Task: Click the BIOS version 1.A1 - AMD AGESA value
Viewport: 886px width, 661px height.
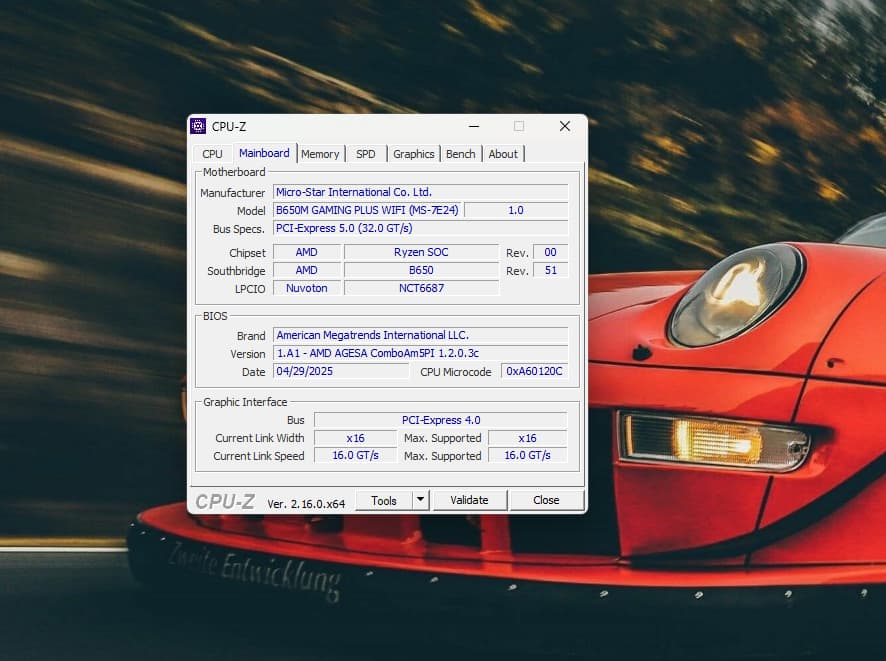Action: point(420,353)
